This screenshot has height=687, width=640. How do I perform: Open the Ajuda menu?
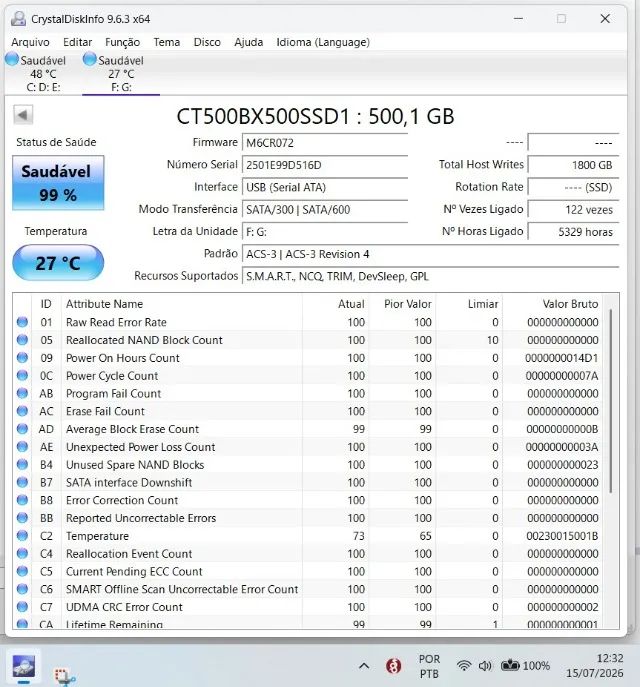[x=248, y=42]
